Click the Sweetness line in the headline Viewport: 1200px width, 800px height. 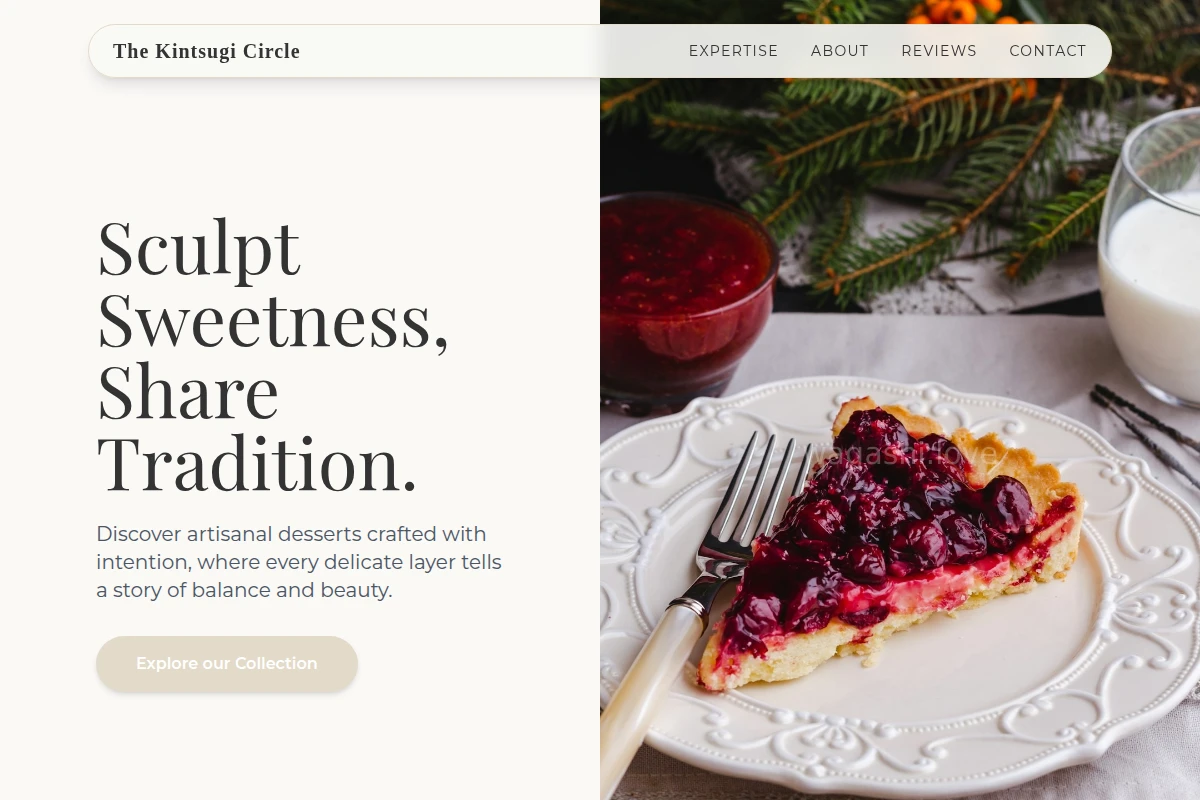[x=272, y=320]
